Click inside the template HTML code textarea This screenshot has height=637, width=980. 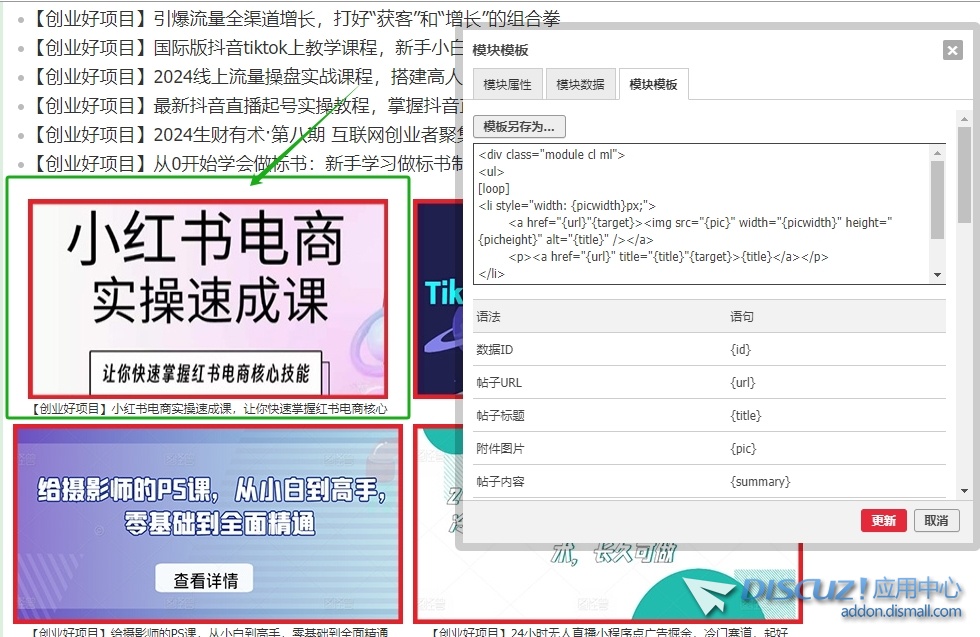click(x=700, y=213)
